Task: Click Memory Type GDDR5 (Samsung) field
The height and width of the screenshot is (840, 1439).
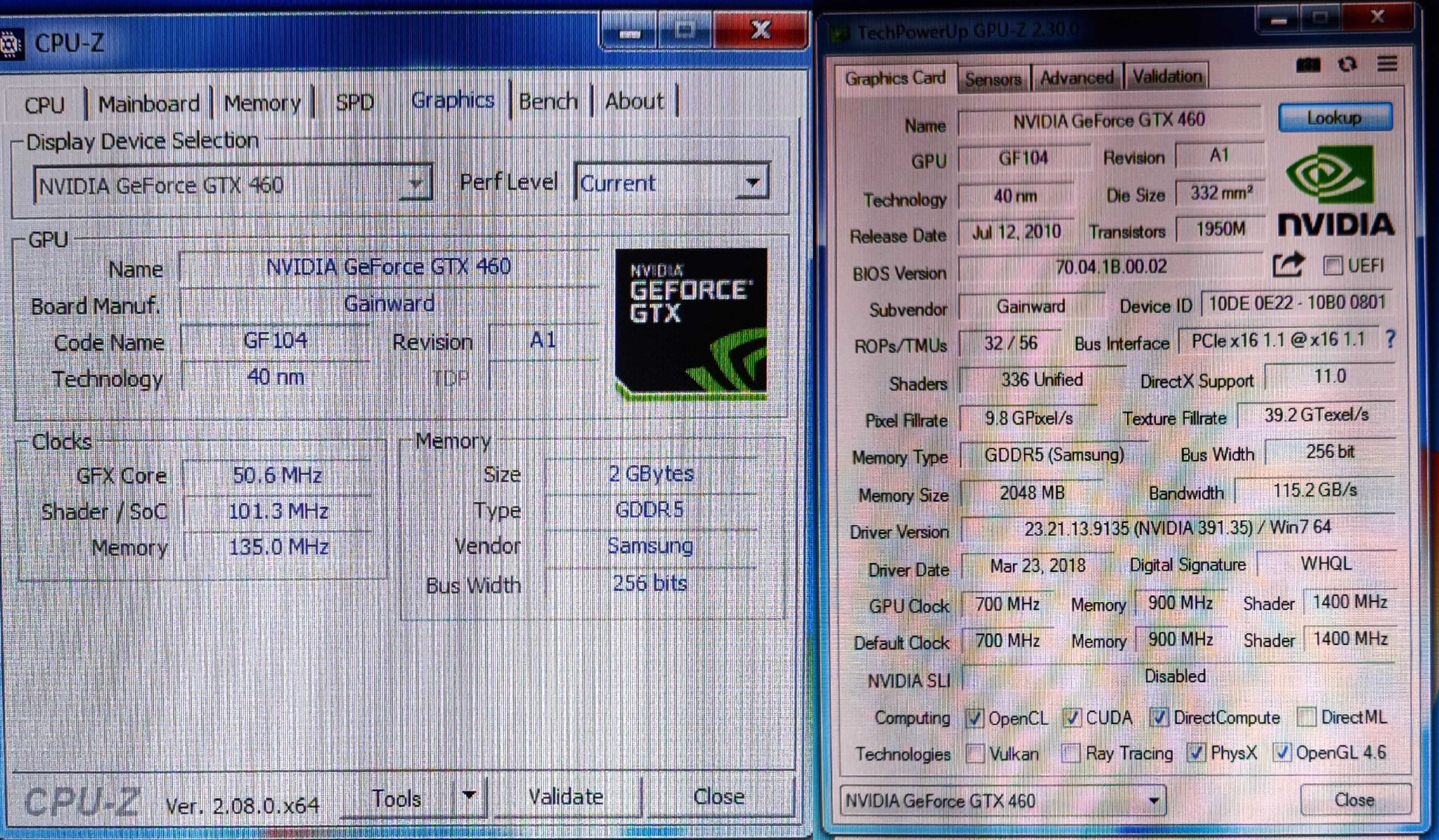Action: coord(1054,455)
